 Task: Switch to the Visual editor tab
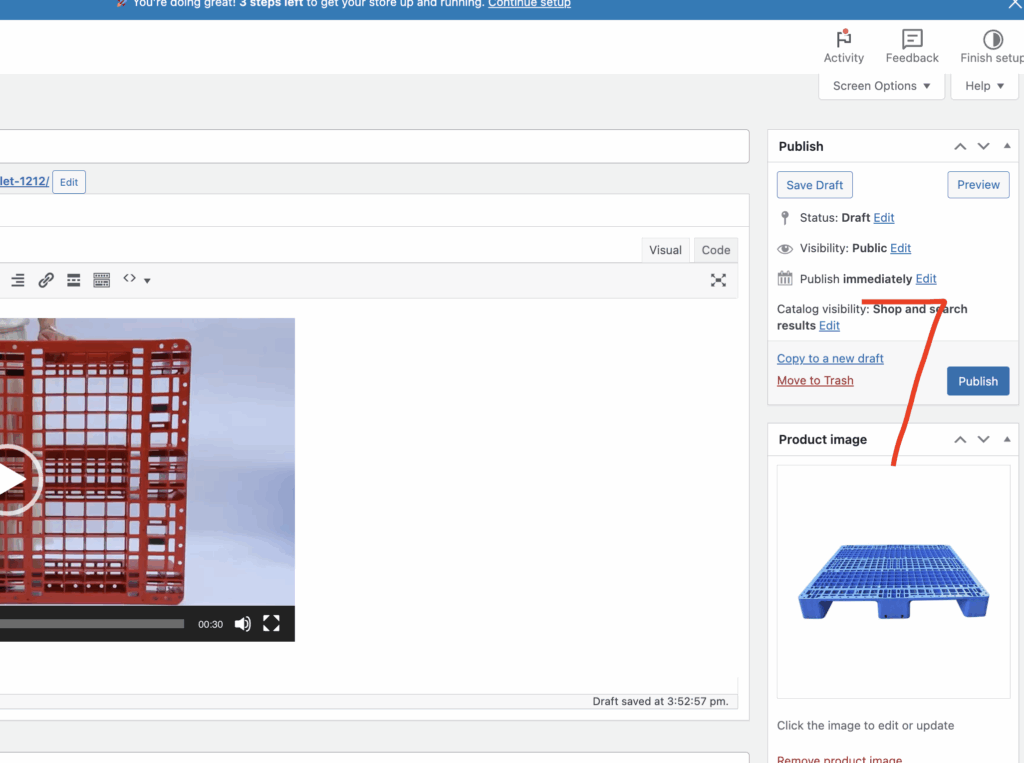(665, 250)
